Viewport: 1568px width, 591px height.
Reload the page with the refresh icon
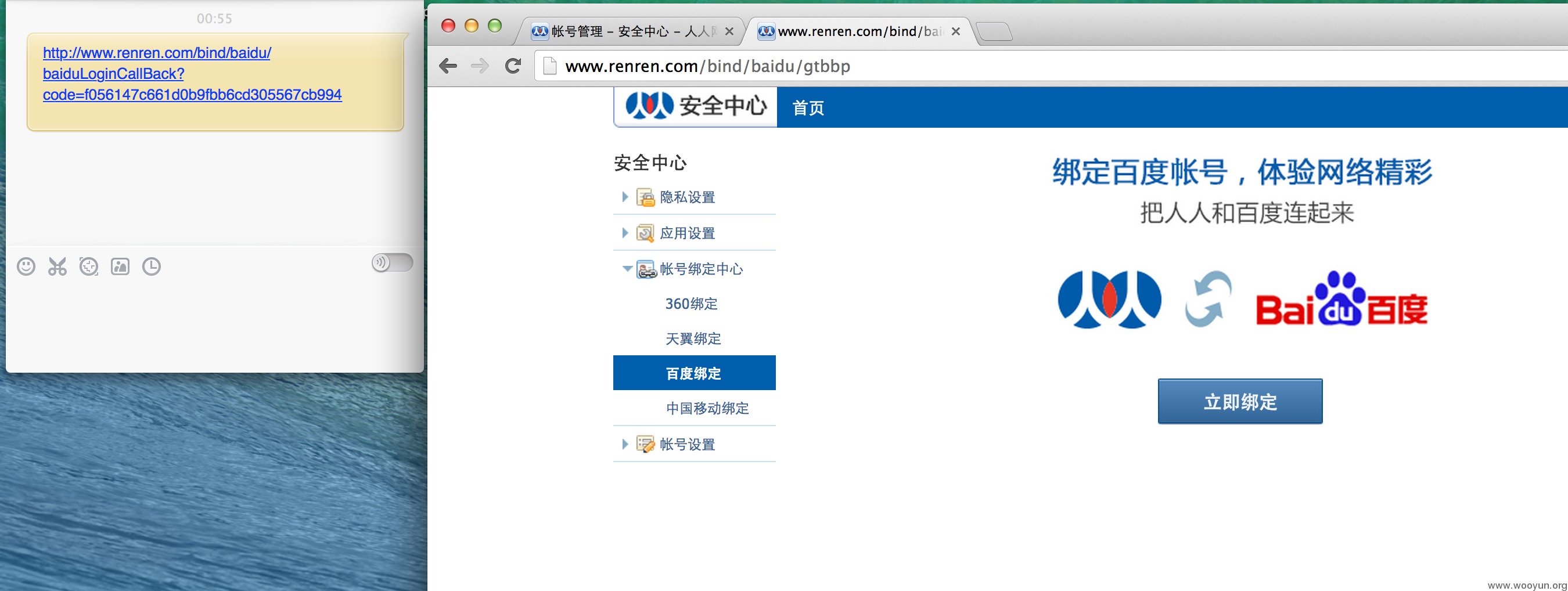(x=513, y=66)
